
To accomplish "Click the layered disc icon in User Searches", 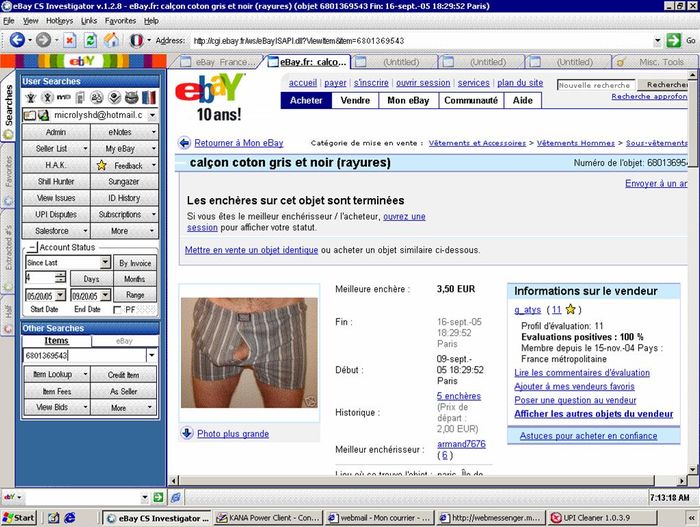I will [114, 97].
